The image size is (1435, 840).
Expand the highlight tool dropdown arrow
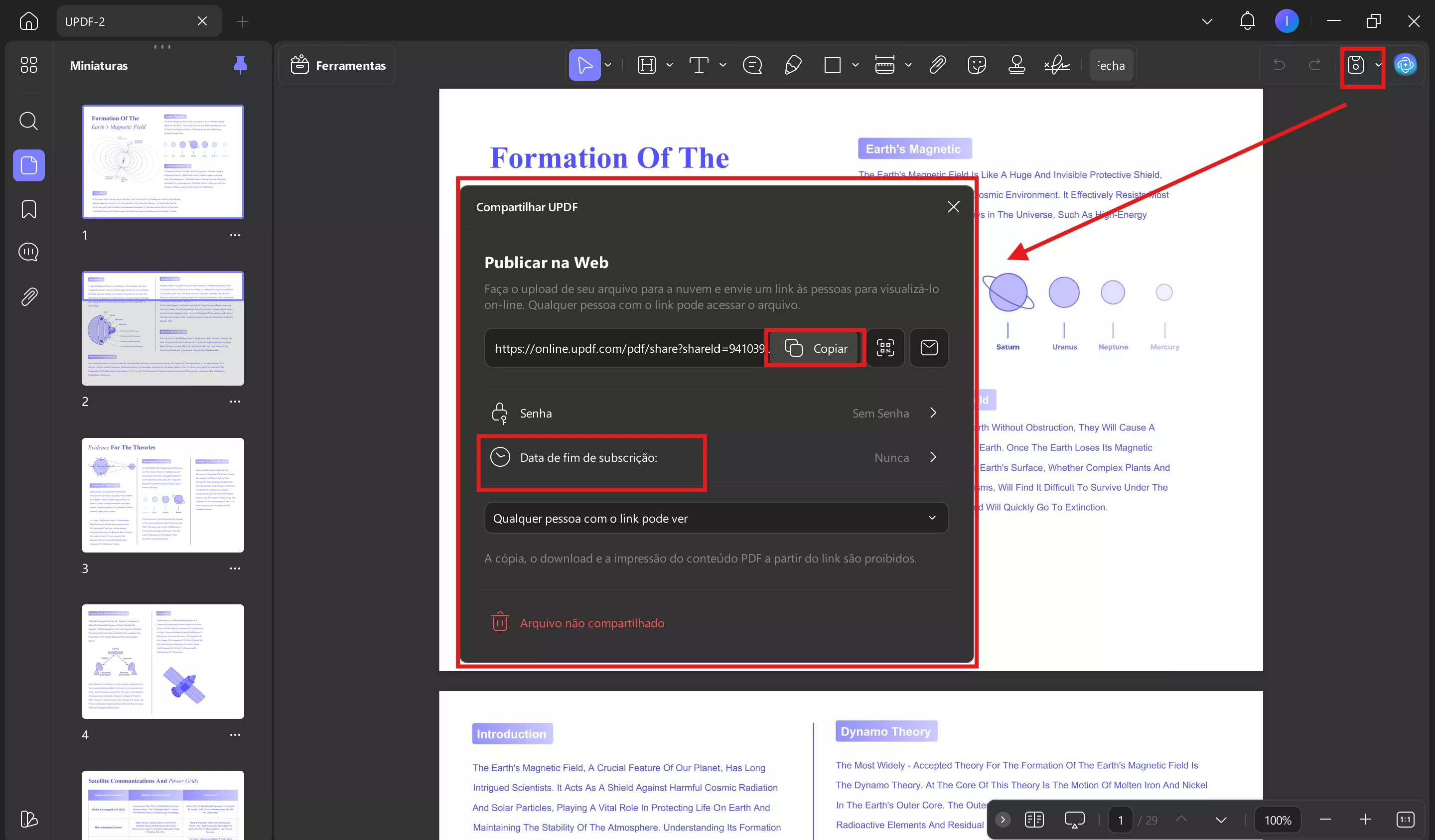670,65
